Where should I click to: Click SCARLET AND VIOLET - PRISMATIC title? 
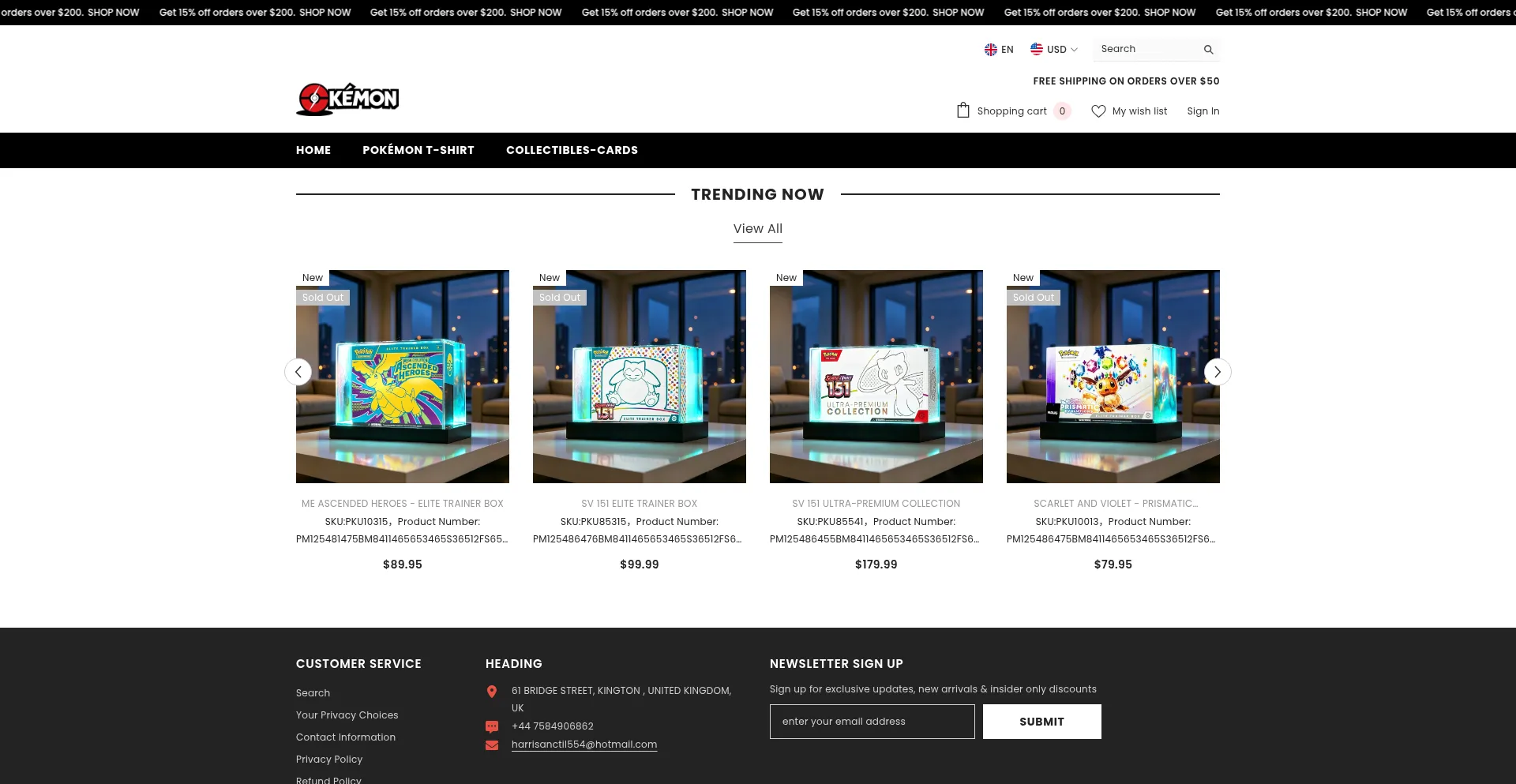1116,504
